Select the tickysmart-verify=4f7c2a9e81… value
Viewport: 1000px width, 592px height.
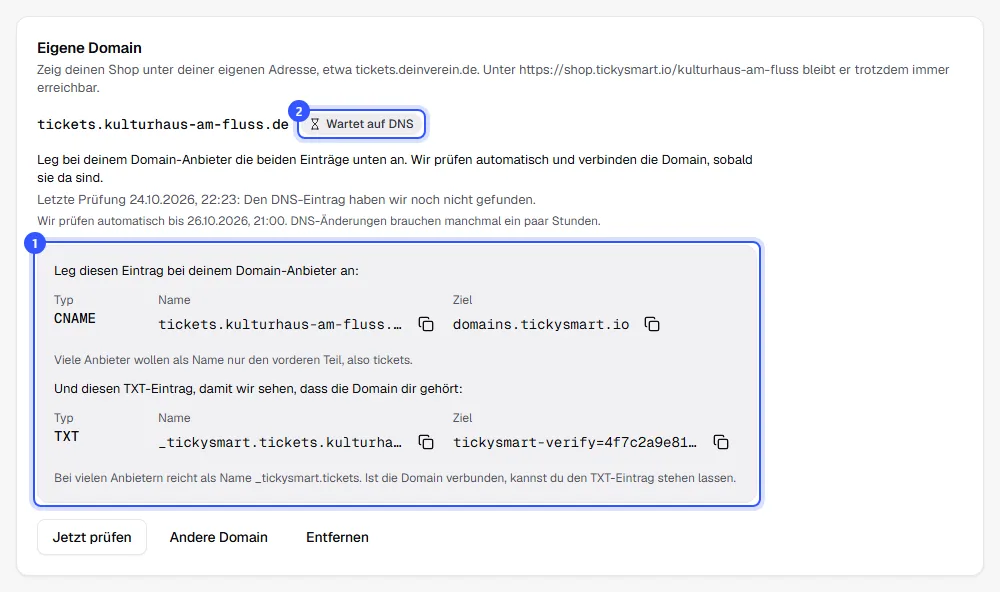click(x=575, y=442)
